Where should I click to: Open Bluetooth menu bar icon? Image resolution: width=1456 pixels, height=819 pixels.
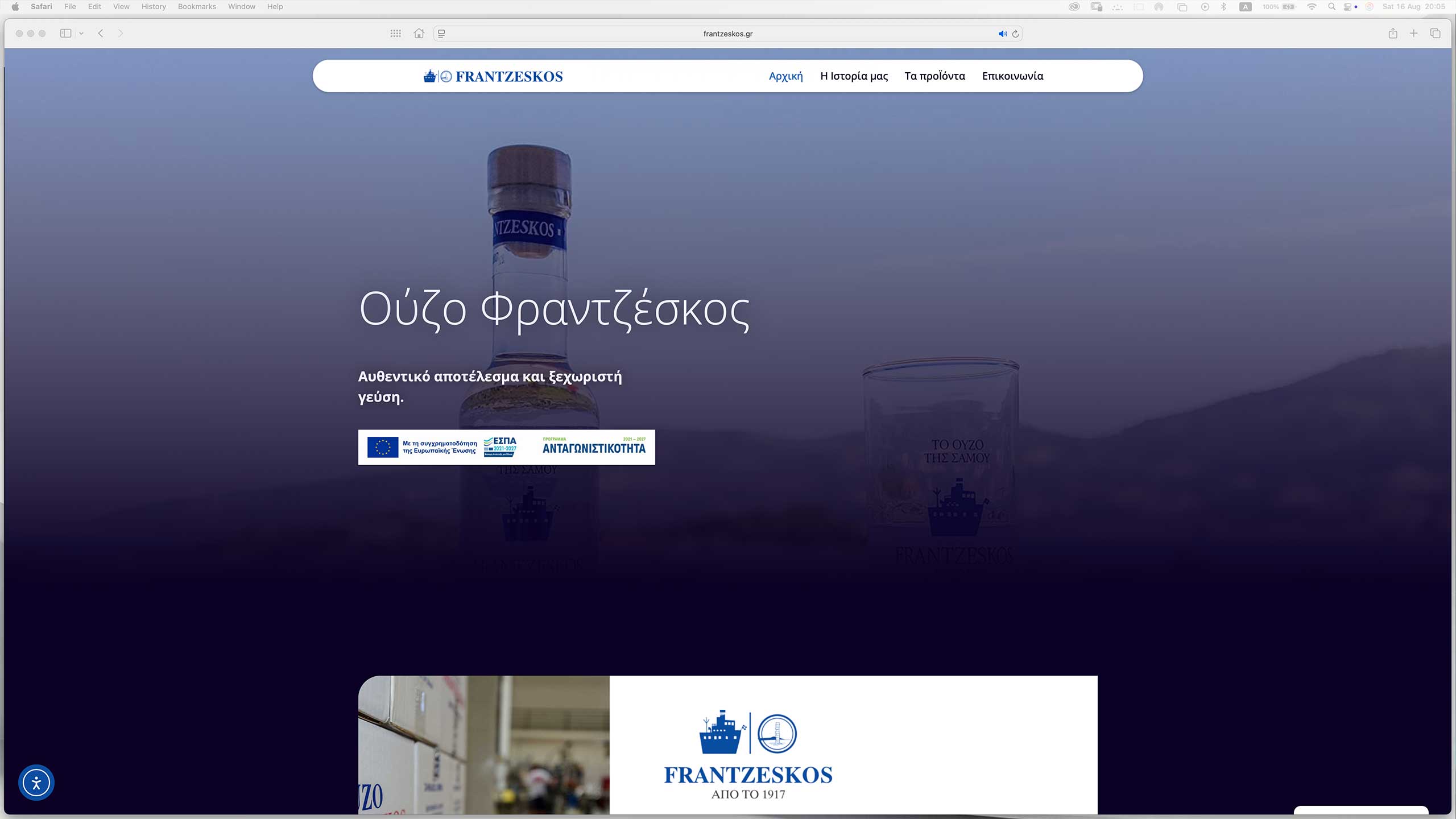[x=1223, y=7]
